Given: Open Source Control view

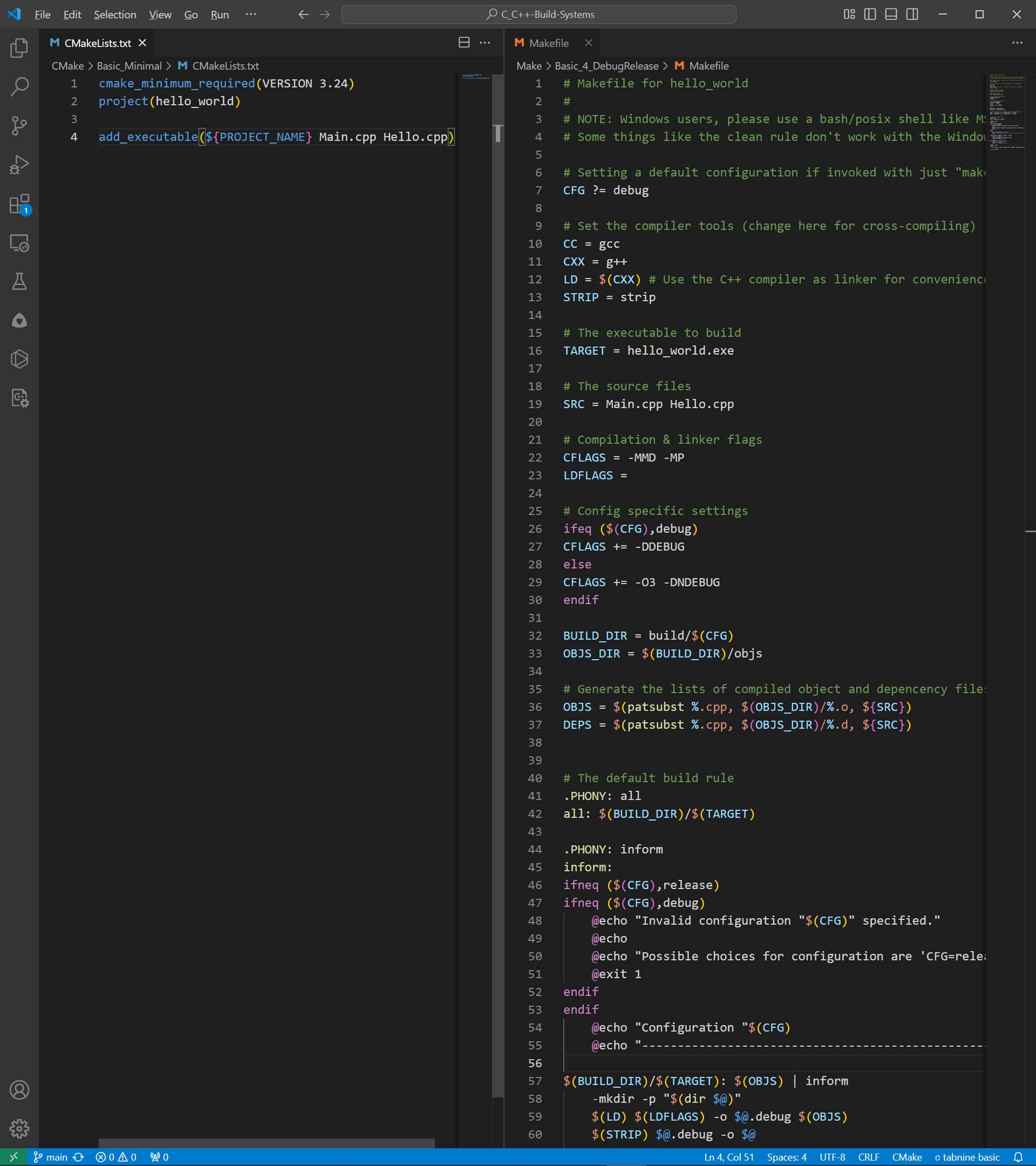Looking at the screenshot, I should click(x=19, y=125).
